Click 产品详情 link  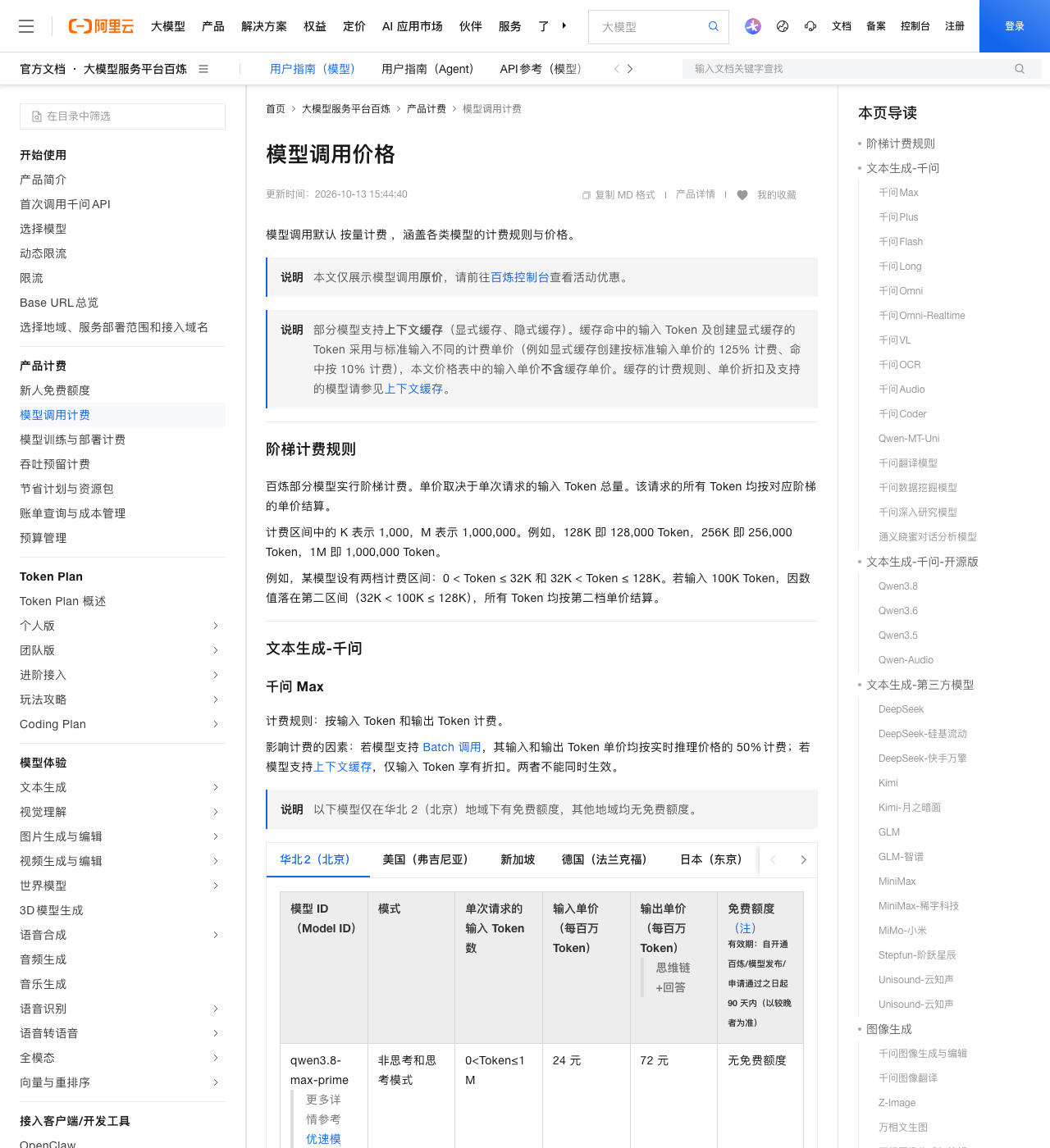[696, 195]
